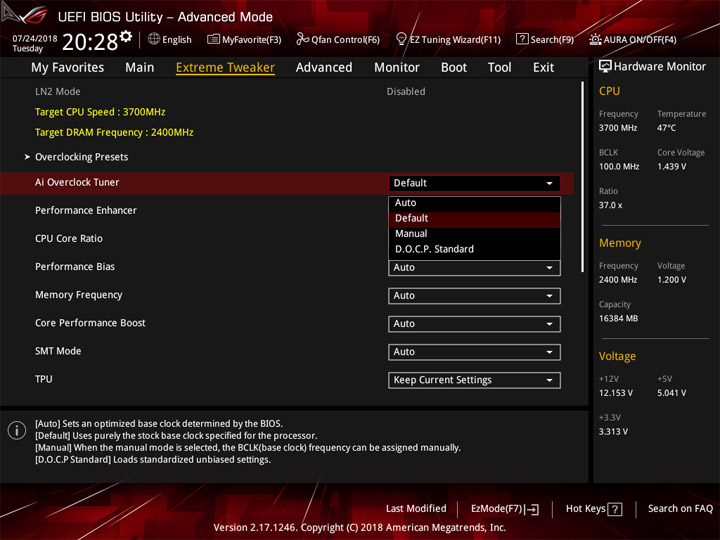Click the +12V 12.153 V reading
Screen dimensions: 720x540
point(615,393)
